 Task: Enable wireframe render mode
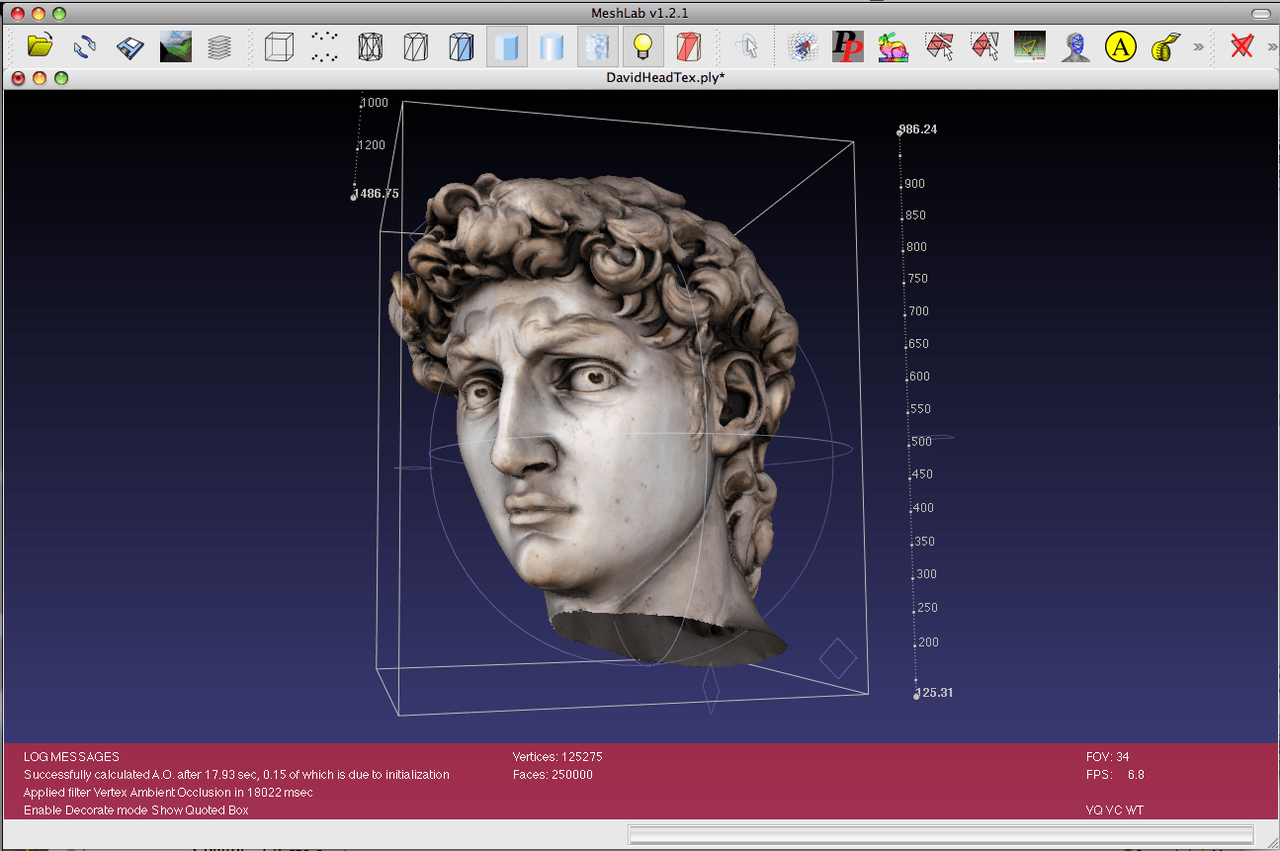click(369, 46)
